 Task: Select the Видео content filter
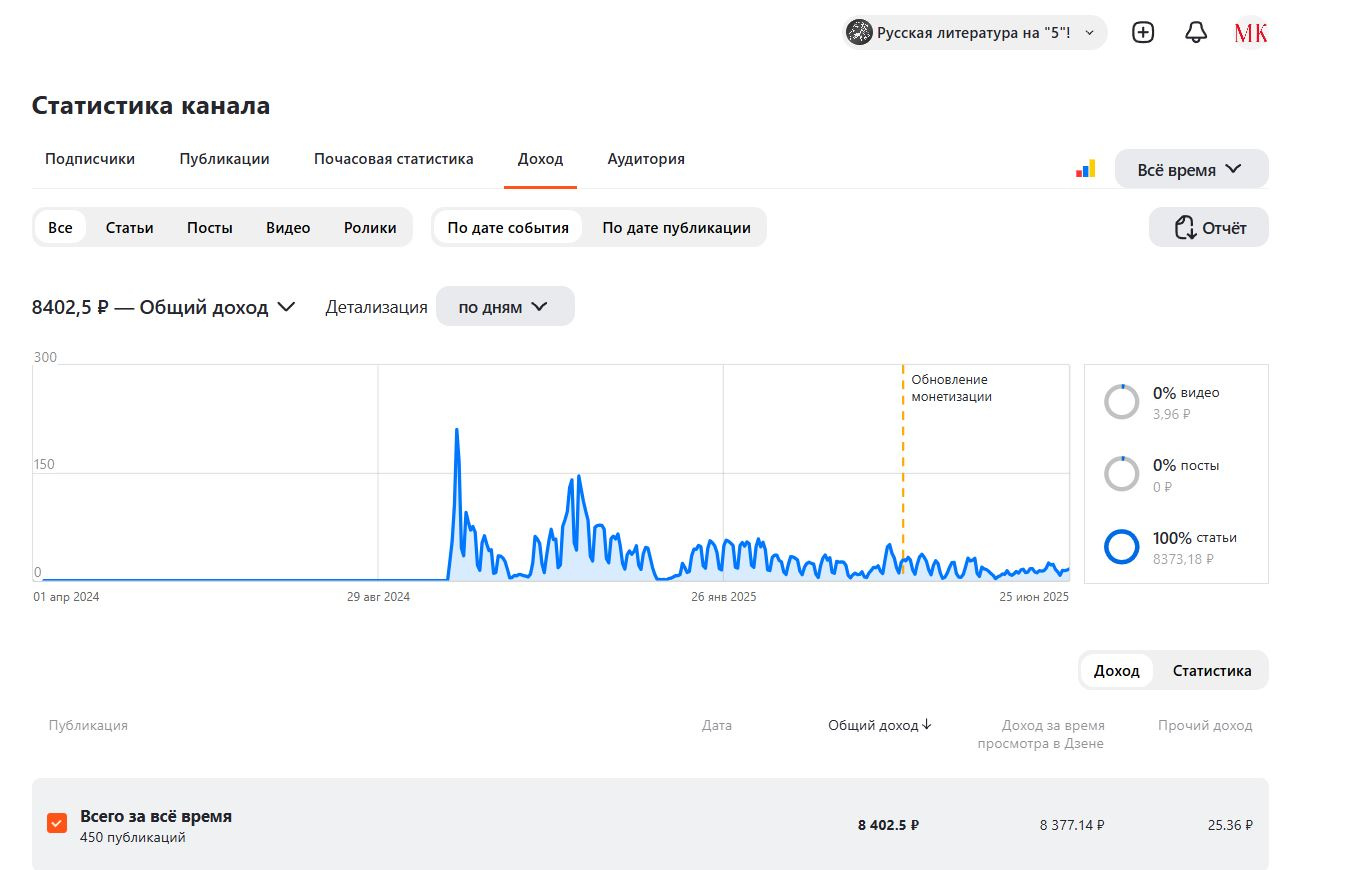[x=288, y=228]
